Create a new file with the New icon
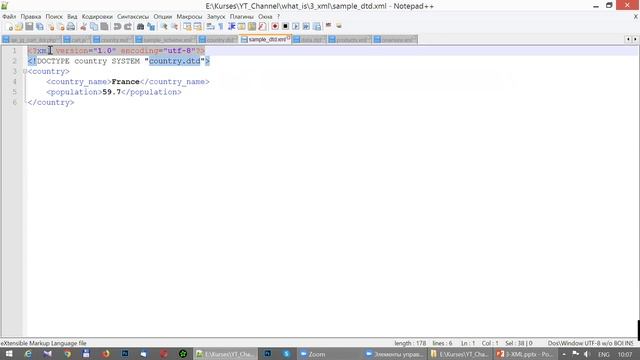 (x=9, y=27)
